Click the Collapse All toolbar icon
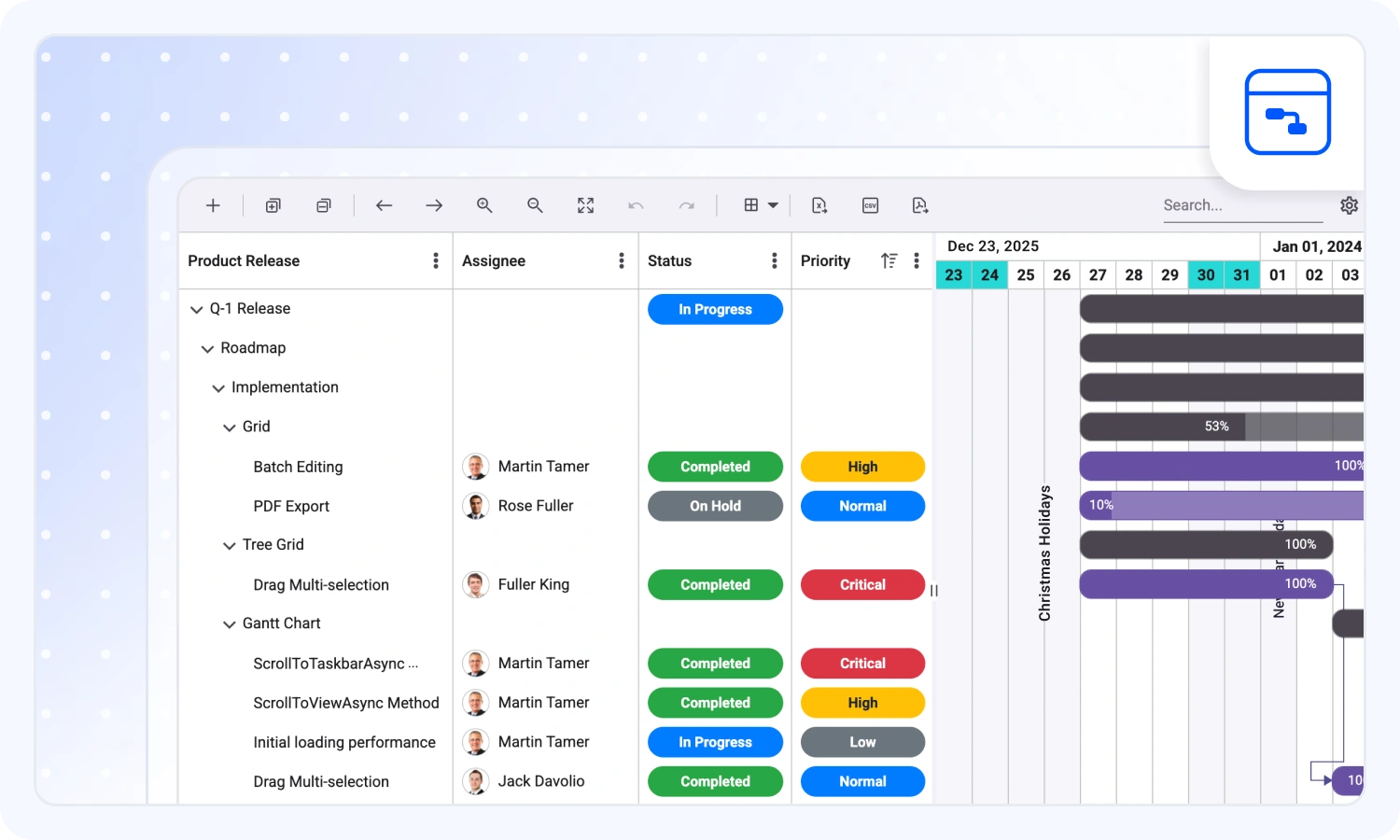This screenshot has width=1400, height=840. tap(324, 205)
